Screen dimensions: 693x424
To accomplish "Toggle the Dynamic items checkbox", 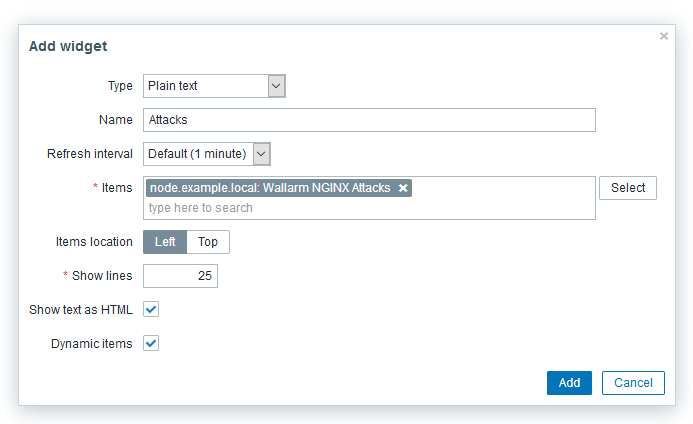I will 151,344.
